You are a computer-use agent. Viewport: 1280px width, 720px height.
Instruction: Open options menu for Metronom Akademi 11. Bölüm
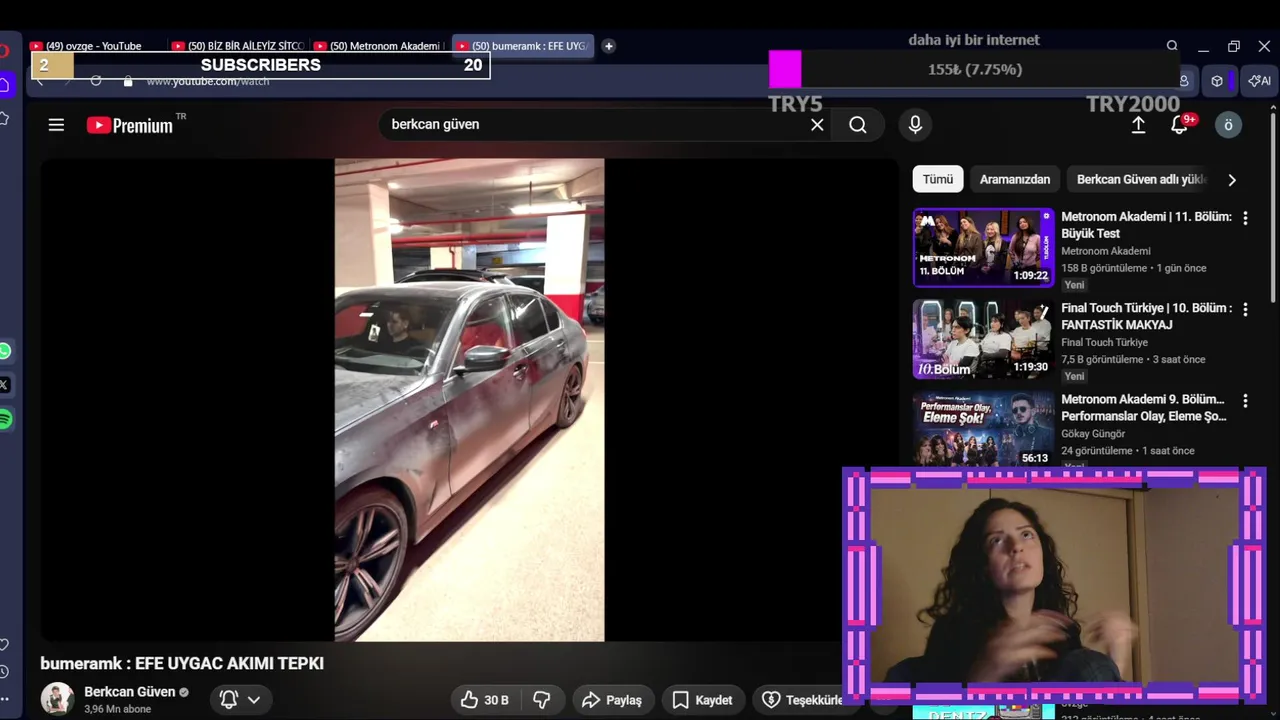coord(1245,218)
